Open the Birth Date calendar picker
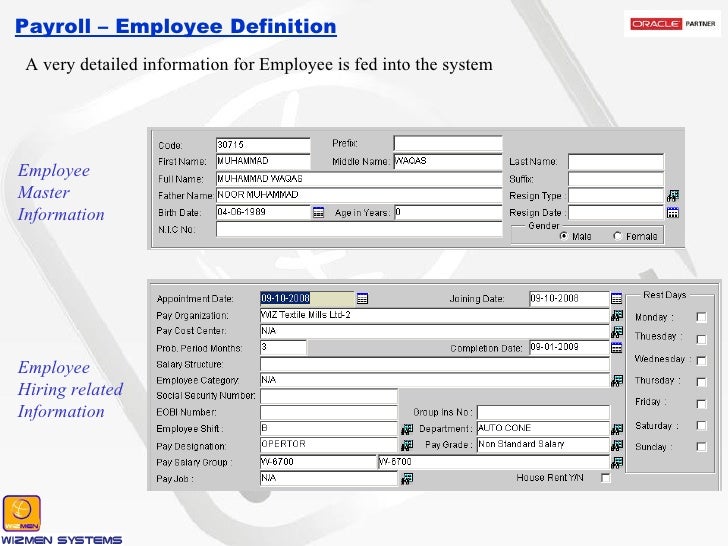The width and height of the screenshot is (728, 546). click(x=318, y=213)
